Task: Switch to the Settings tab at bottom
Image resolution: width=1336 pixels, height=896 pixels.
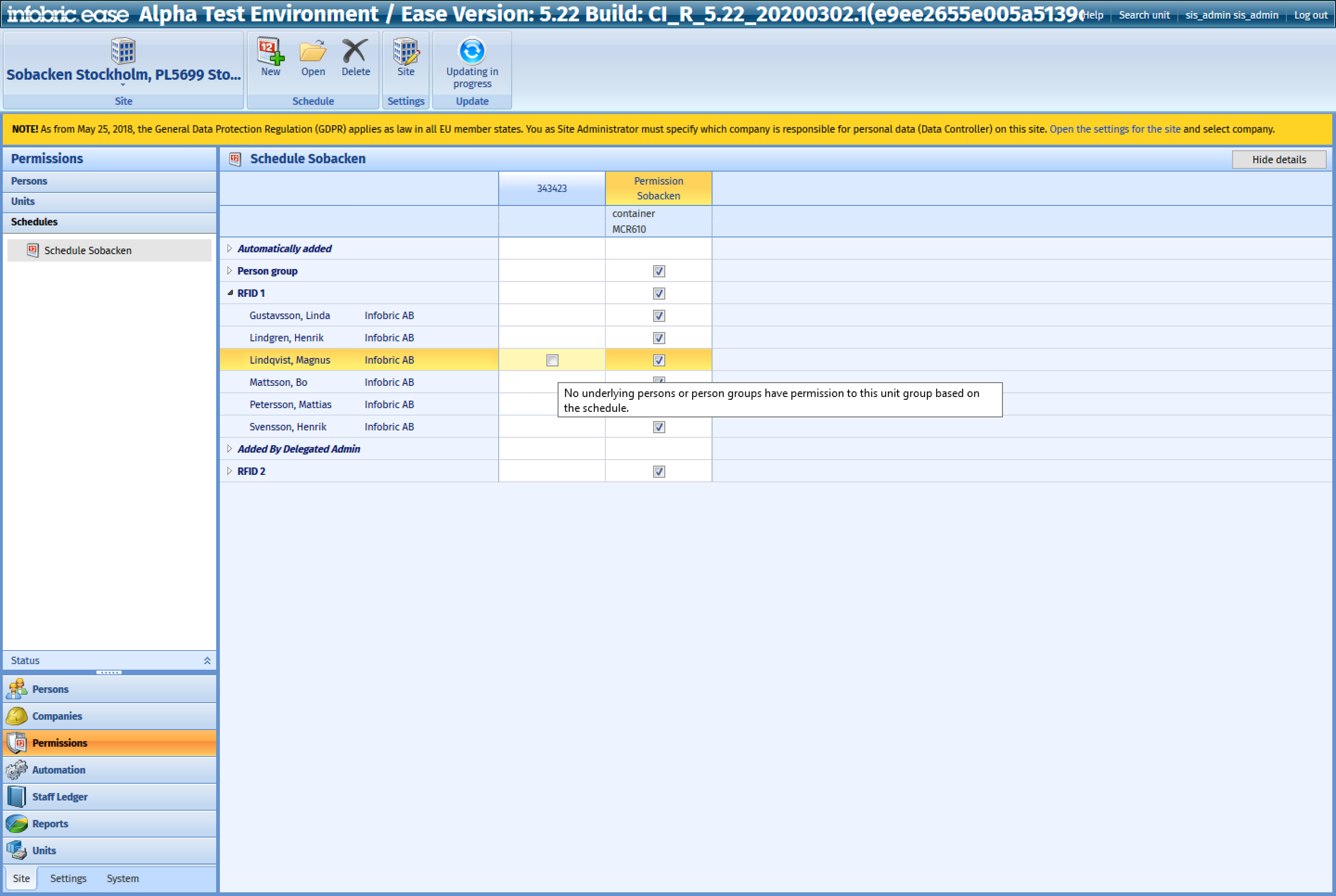Action: 68,878
